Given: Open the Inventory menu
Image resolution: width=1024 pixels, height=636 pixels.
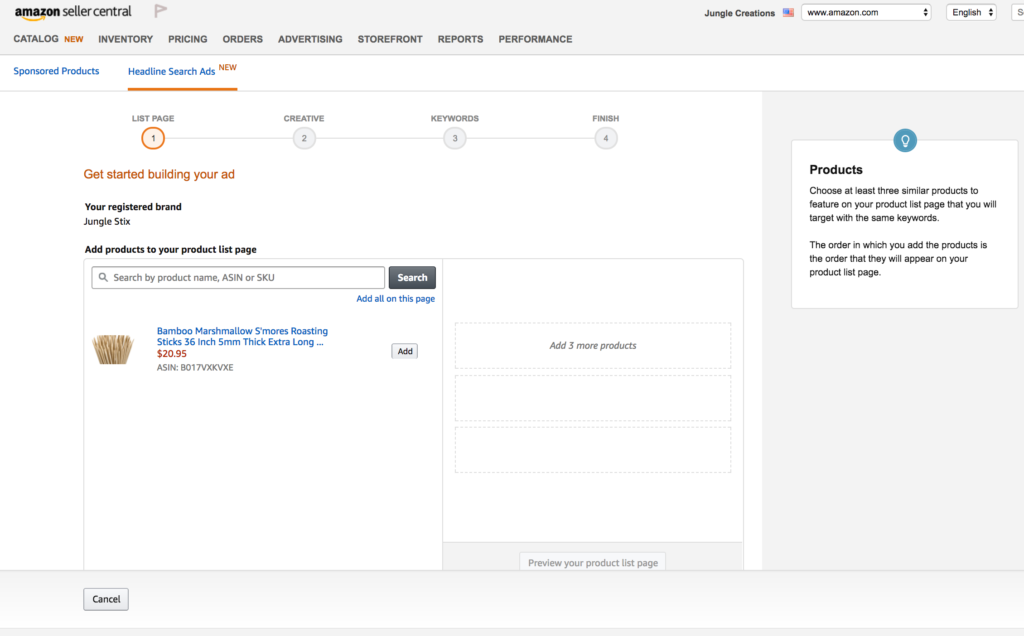Looking at the screenshot, I should point(125,39).
